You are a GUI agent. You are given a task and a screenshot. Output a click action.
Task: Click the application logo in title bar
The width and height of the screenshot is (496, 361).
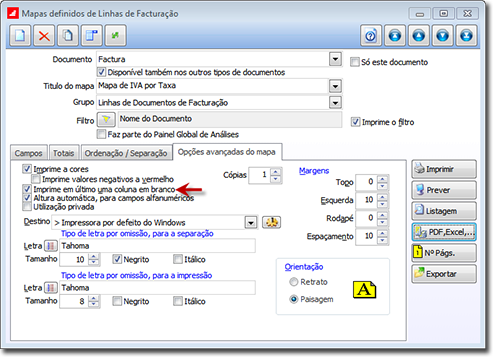coord(13,13)
